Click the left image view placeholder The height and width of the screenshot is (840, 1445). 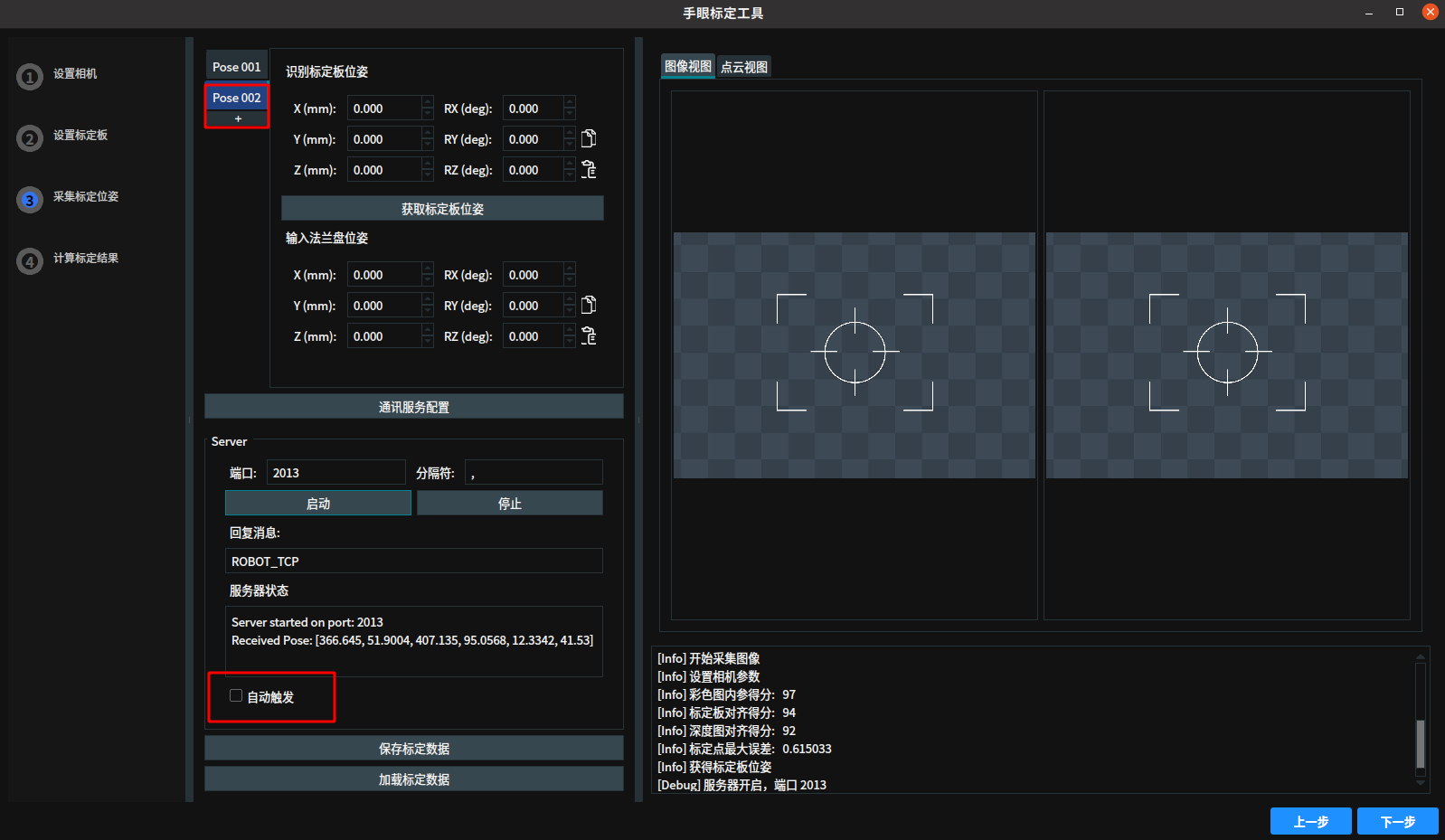[x=855, y=354]
